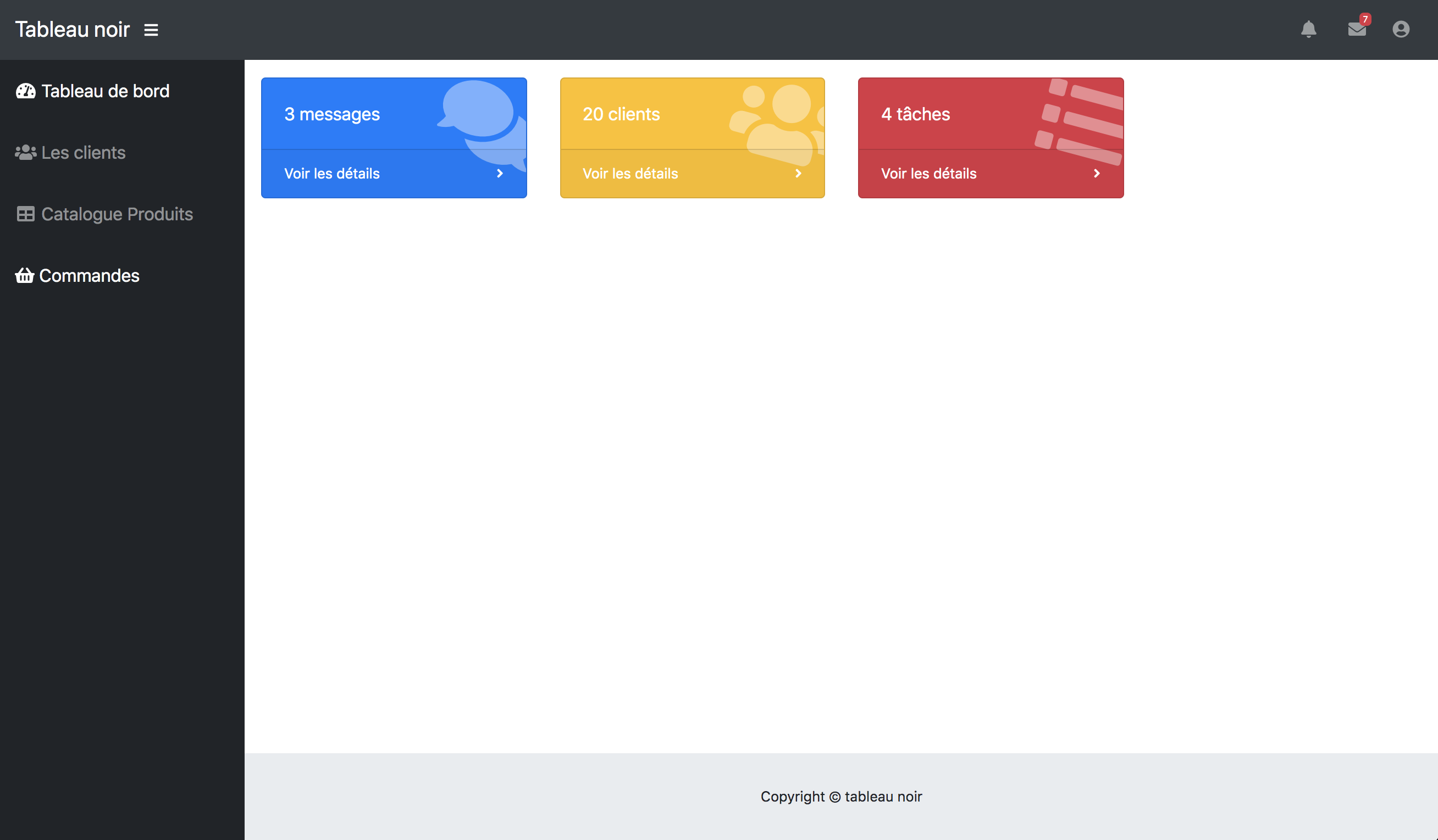Screen dimensions: 1438x840
Task: Click the Tableau noir brand title
Action: click(73, 29)
